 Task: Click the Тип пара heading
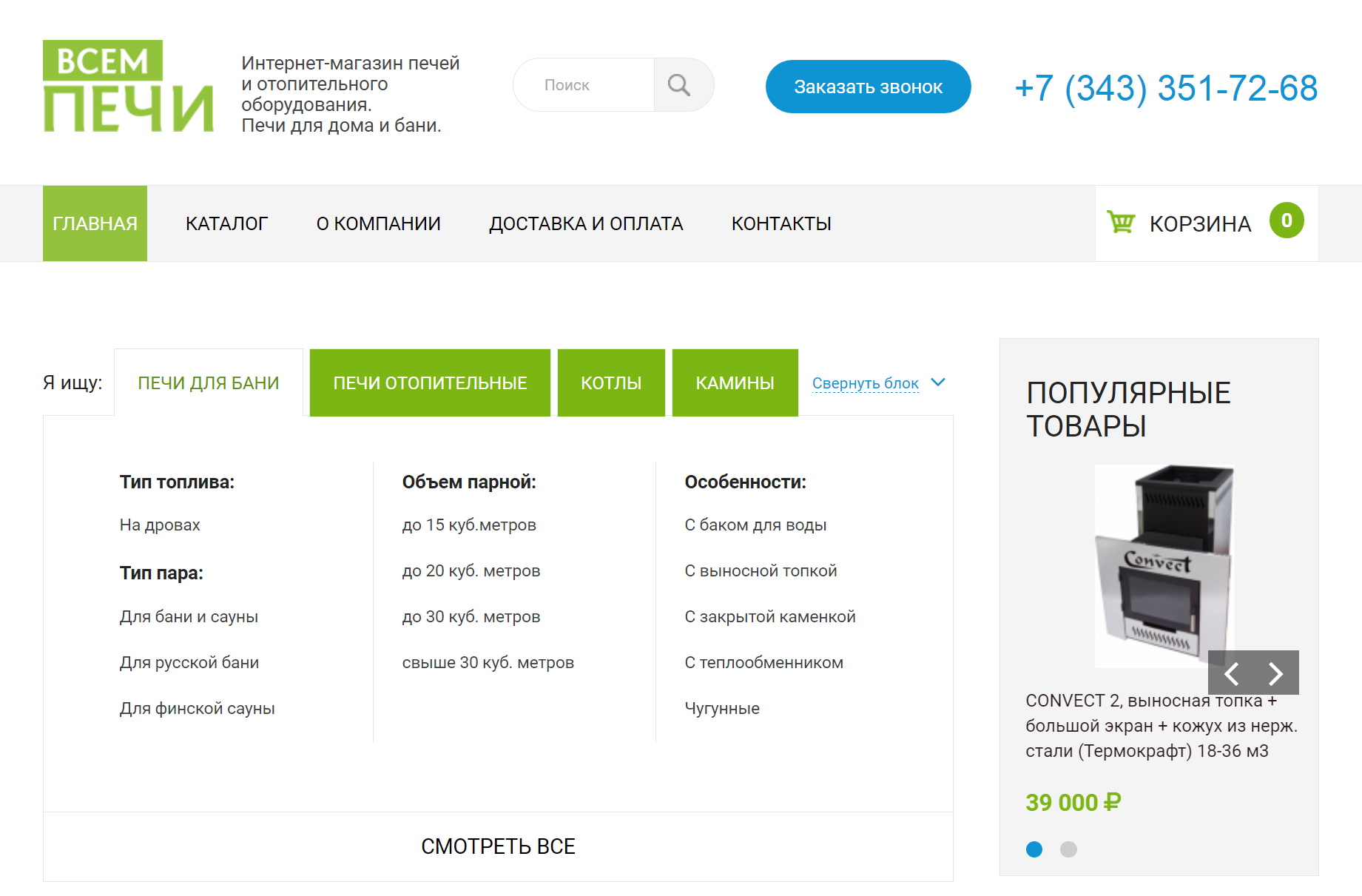click(x=161, y=573)
